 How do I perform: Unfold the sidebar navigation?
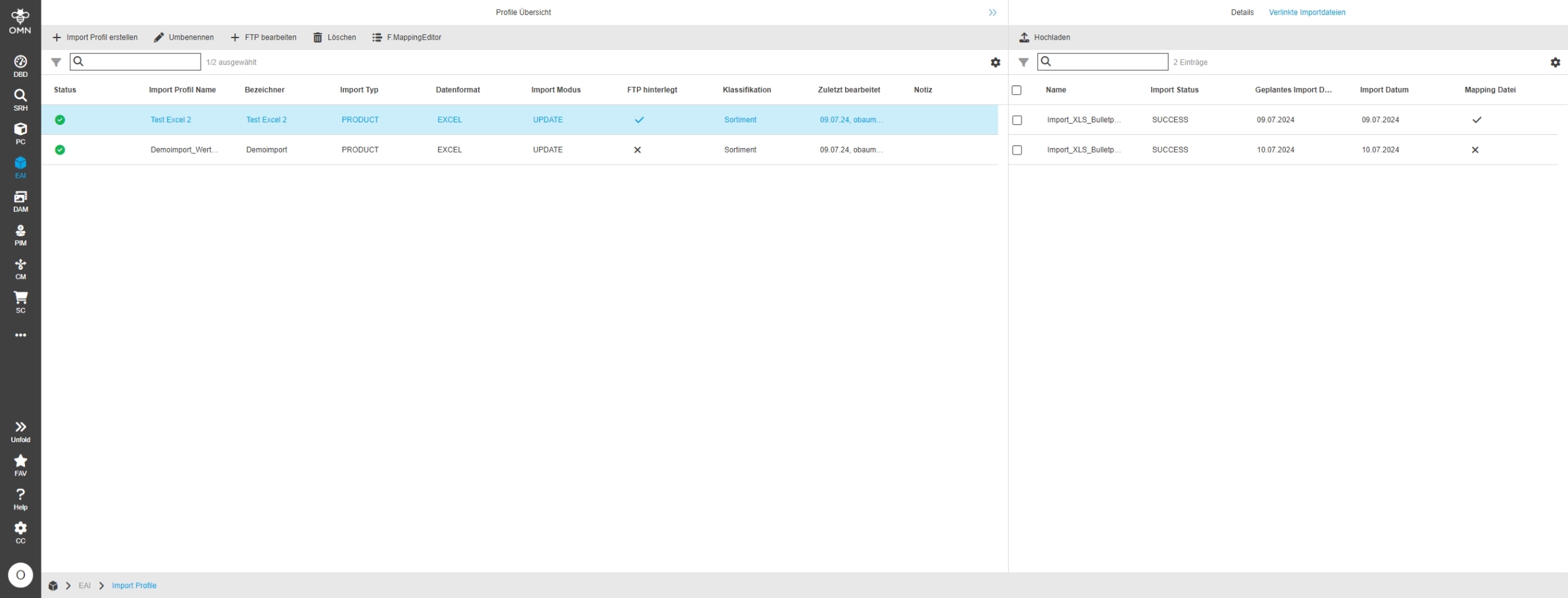(x=20, y=431)
